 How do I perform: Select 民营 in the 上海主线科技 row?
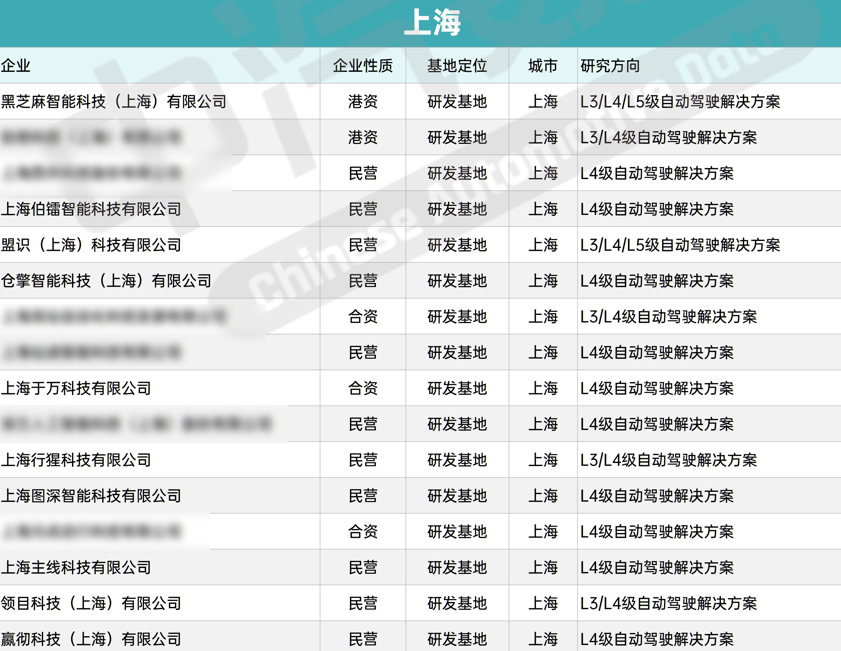(x=363, y=567)
